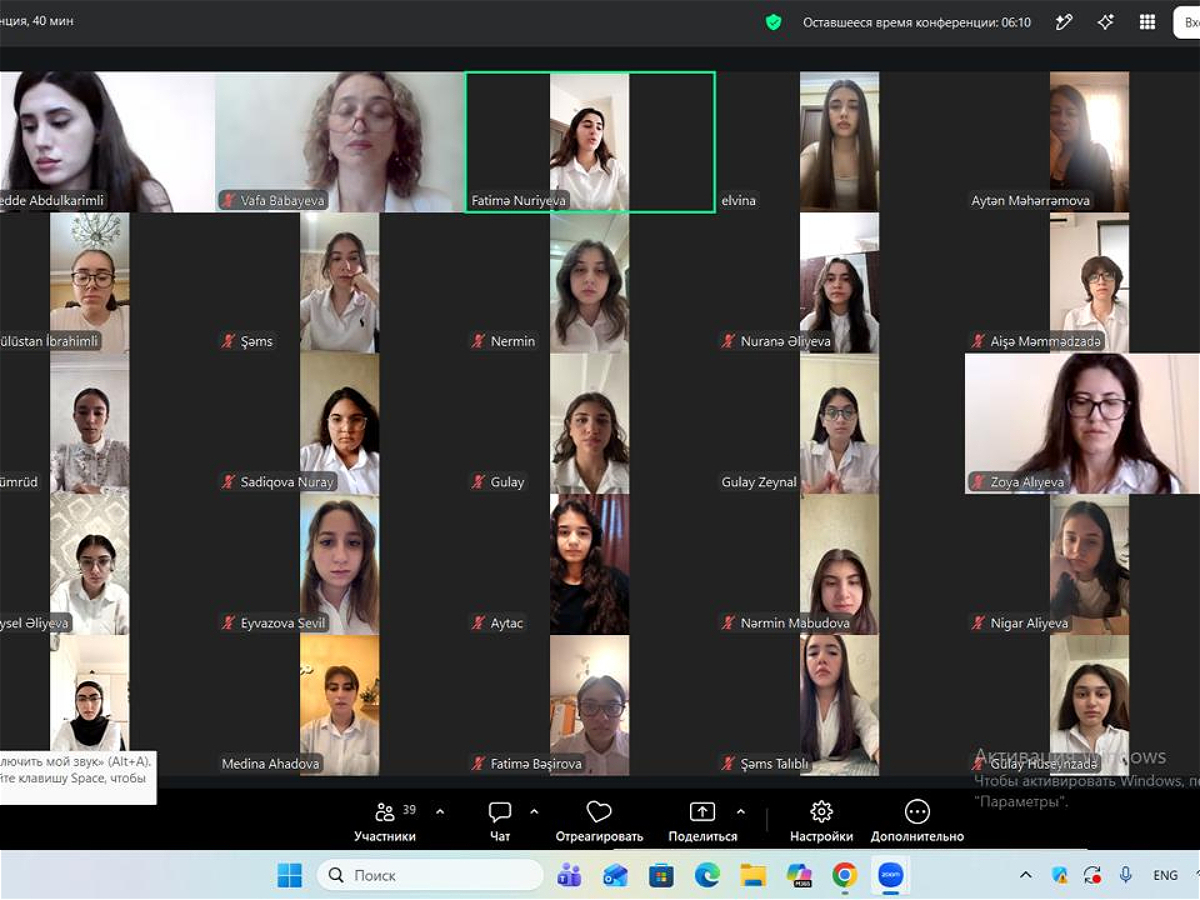Viewport: 1200px width, 900px height.
Task: Expand the caret next to Участники
Action: 440,812
